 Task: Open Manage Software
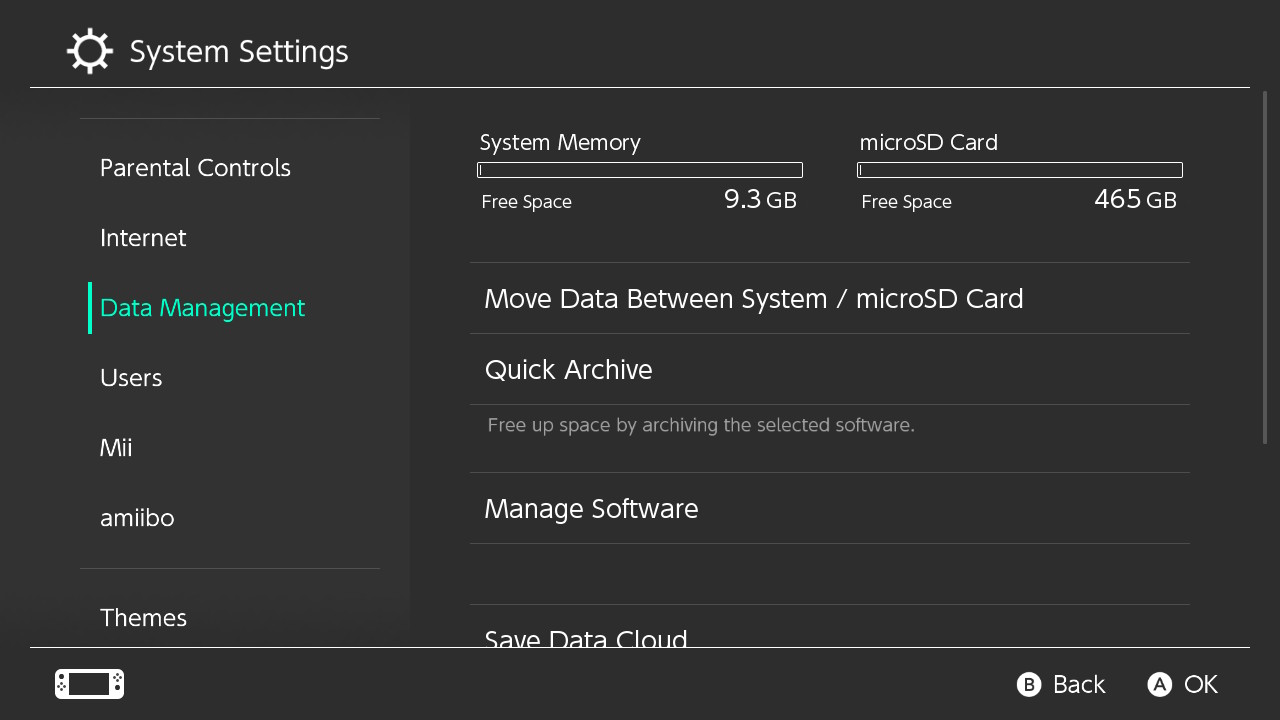(x=591, y=508)
